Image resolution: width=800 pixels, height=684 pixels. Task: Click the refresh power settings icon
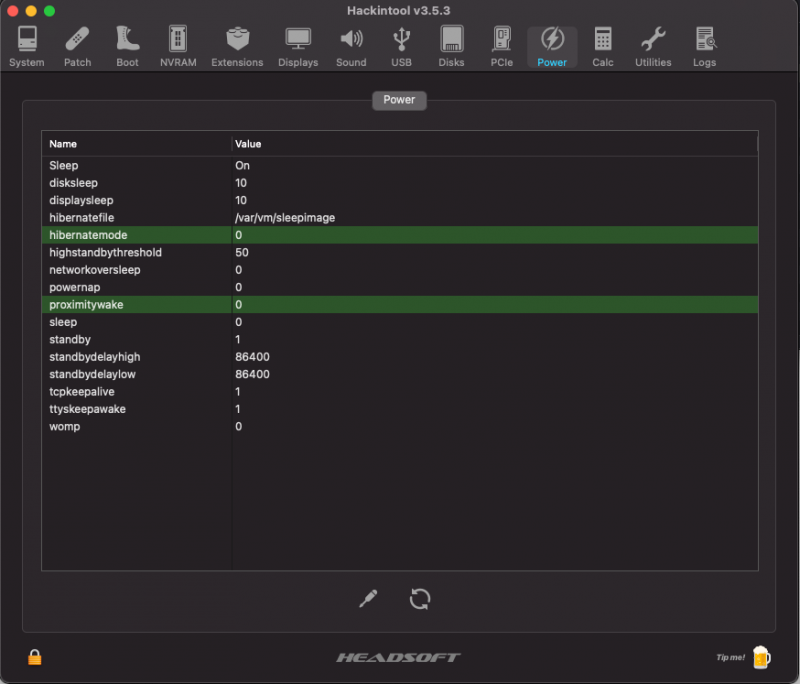[x=420, y=599]
